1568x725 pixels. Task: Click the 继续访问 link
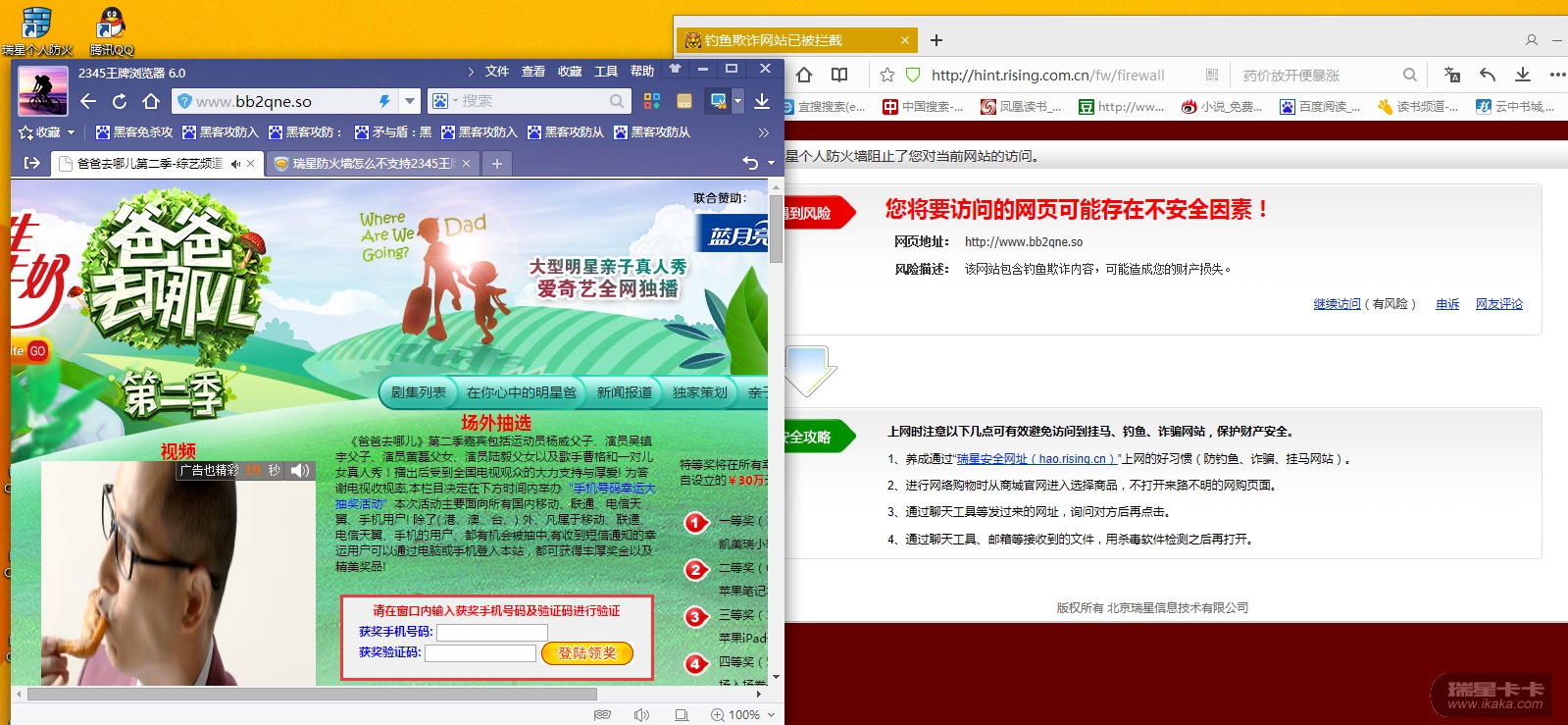coord(1338,304)
